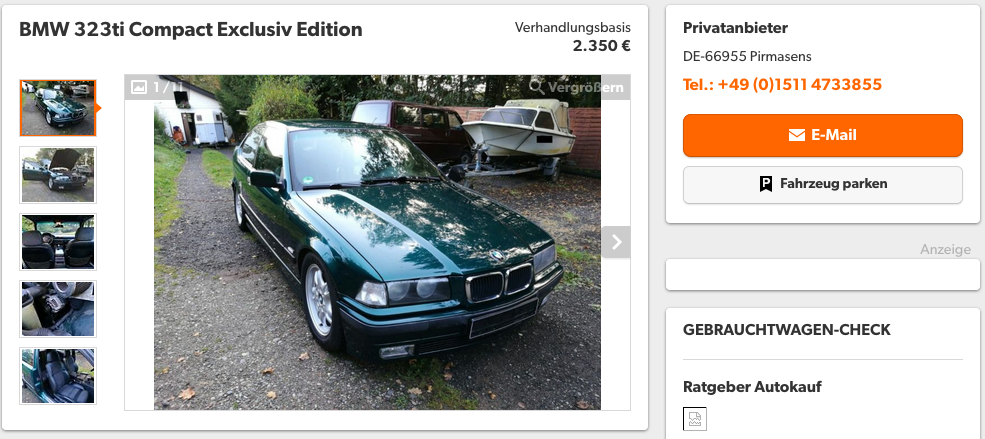The image size is (985, 439).
Task: Open the Ratgeber Autokauf section
Action: [752, 387]
